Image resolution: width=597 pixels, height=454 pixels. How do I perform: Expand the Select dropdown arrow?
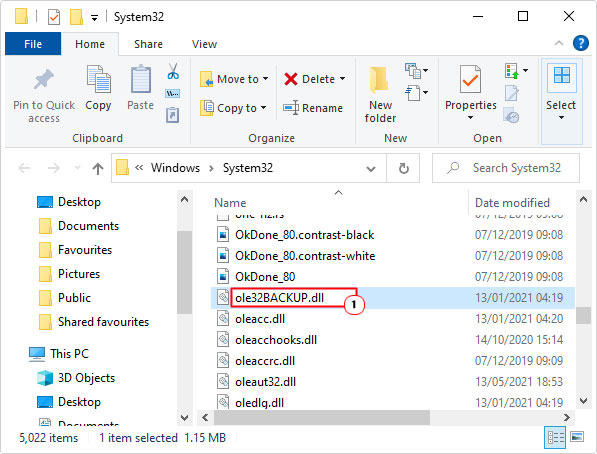(561, 118)
